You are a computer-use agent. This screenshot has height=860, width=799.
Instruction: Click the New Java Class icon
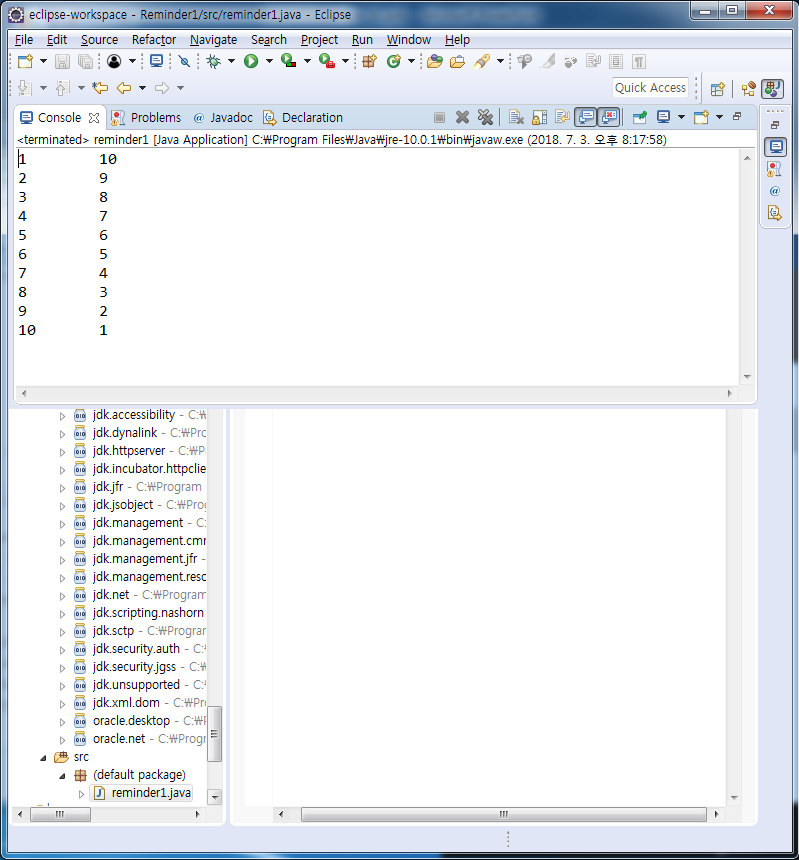click(x=394, y=61)
